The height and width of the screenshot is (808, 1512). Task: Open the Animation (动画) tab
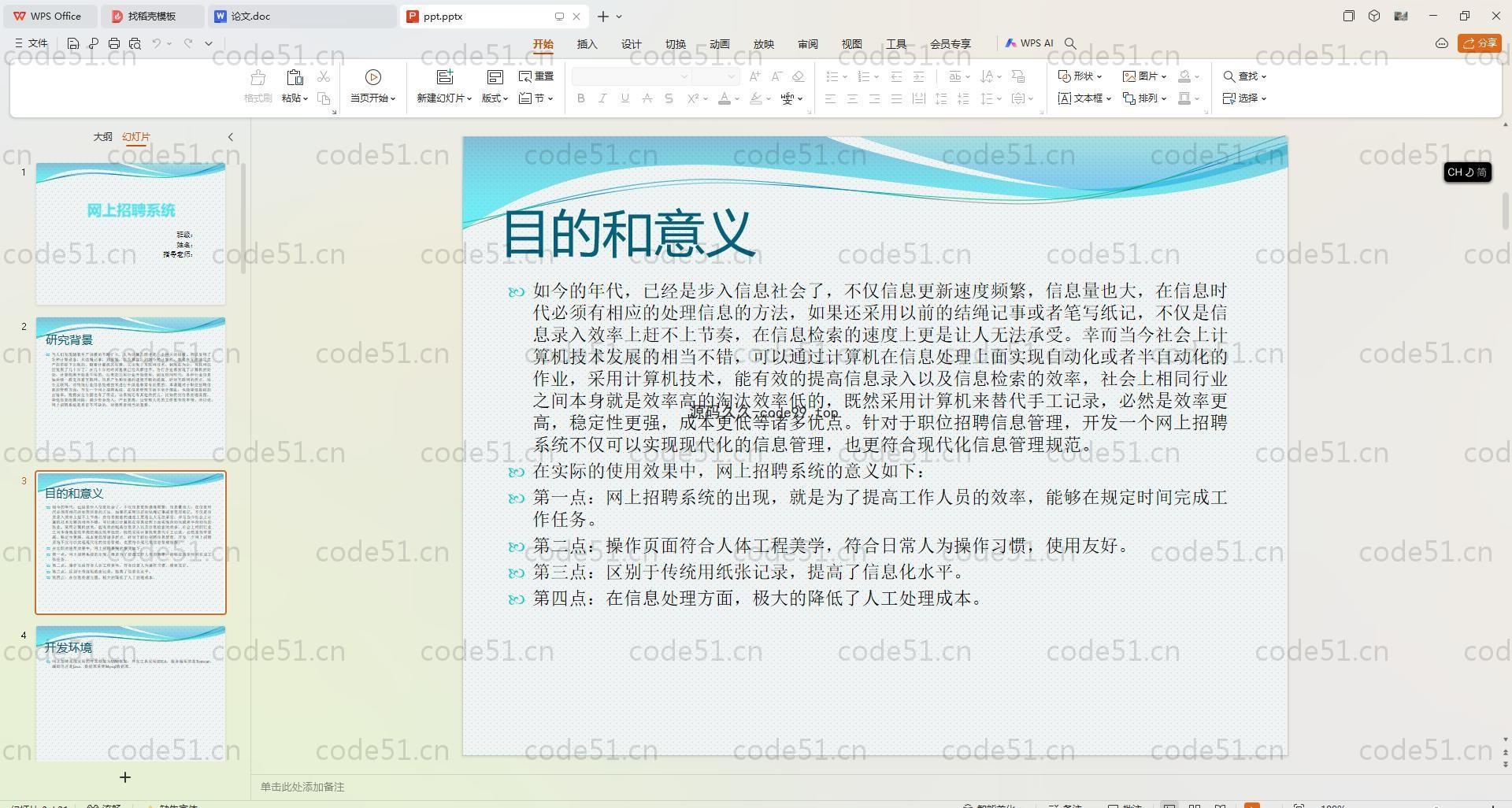720,44
